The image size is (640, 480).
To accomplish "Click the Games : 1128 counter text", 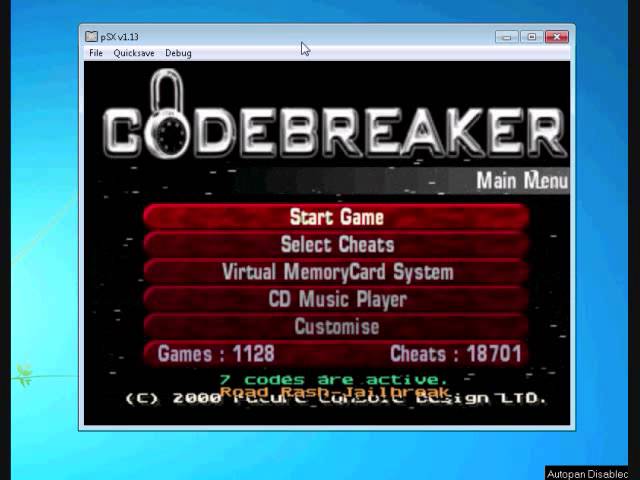I will click(216, 353).
